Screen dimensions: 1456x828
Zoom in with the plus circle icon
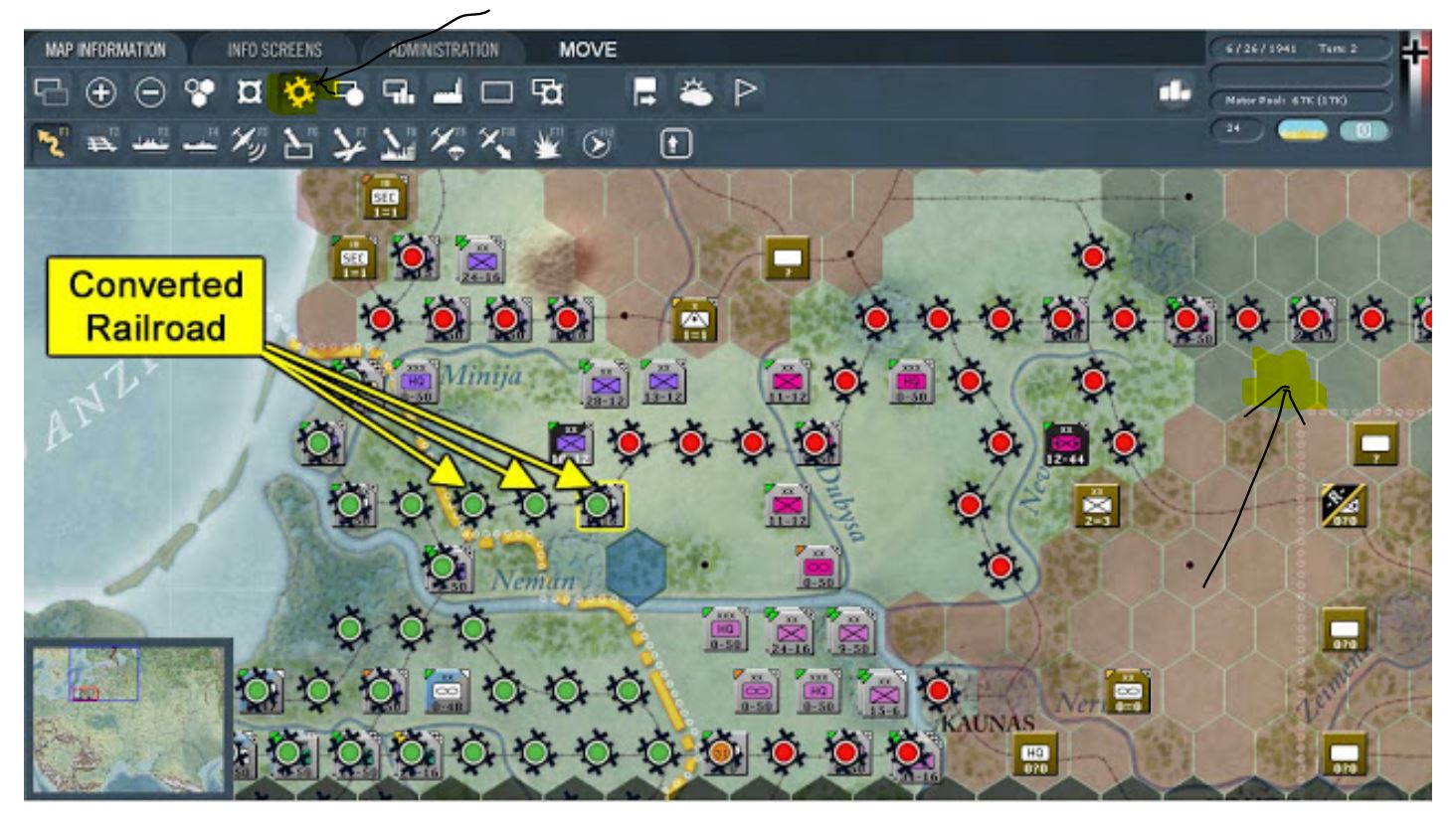tap(99, 92)
